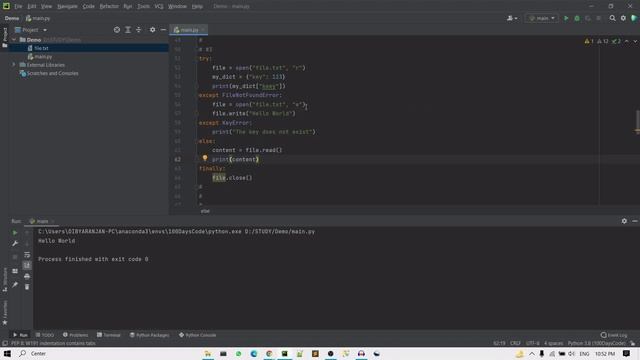Click UTF-8 encoding in status bar
640x360 pixels.
pos(533,343)
